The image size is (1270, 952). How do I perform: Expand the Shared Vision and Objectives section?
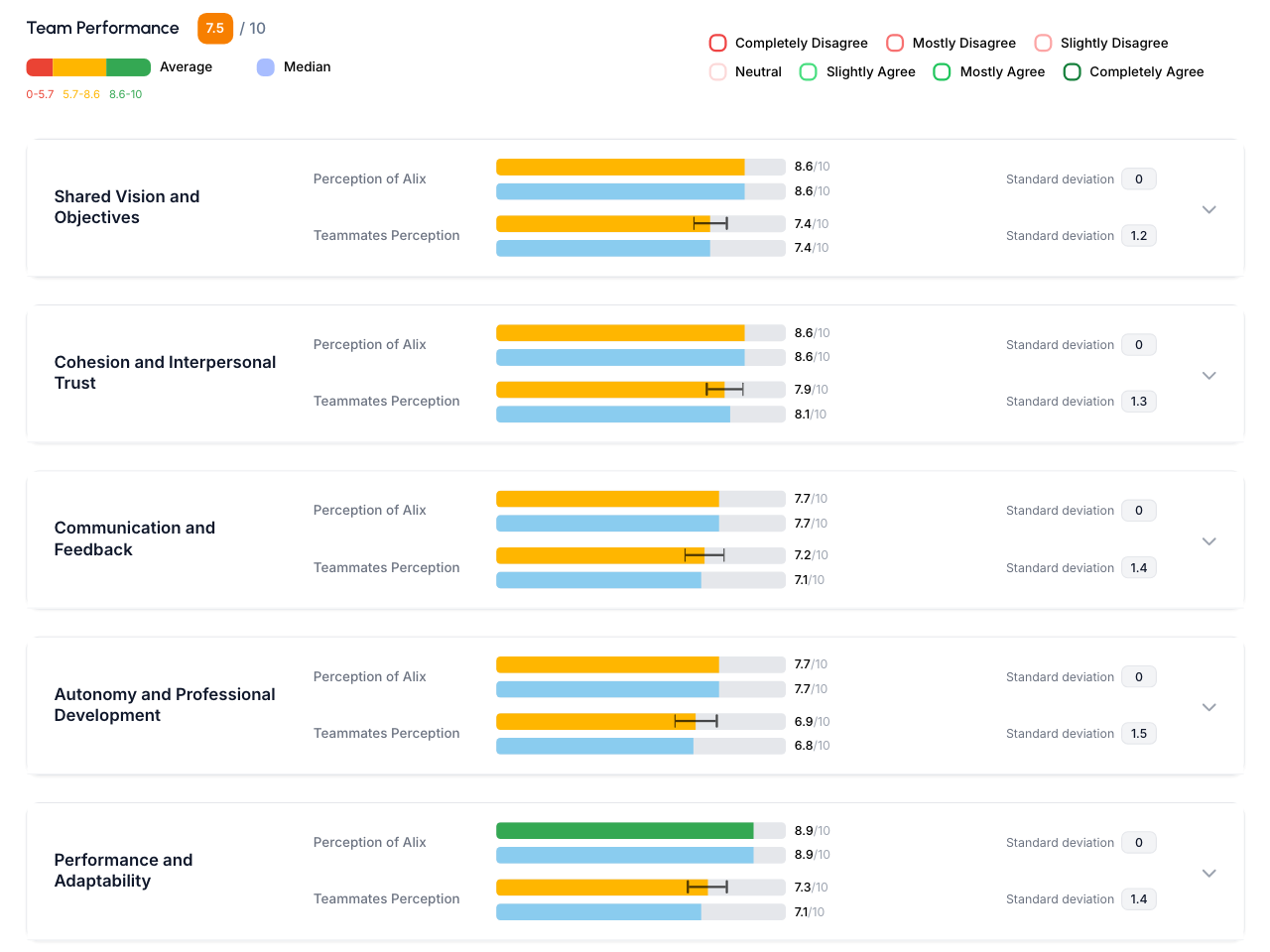tap(1208, 209)
